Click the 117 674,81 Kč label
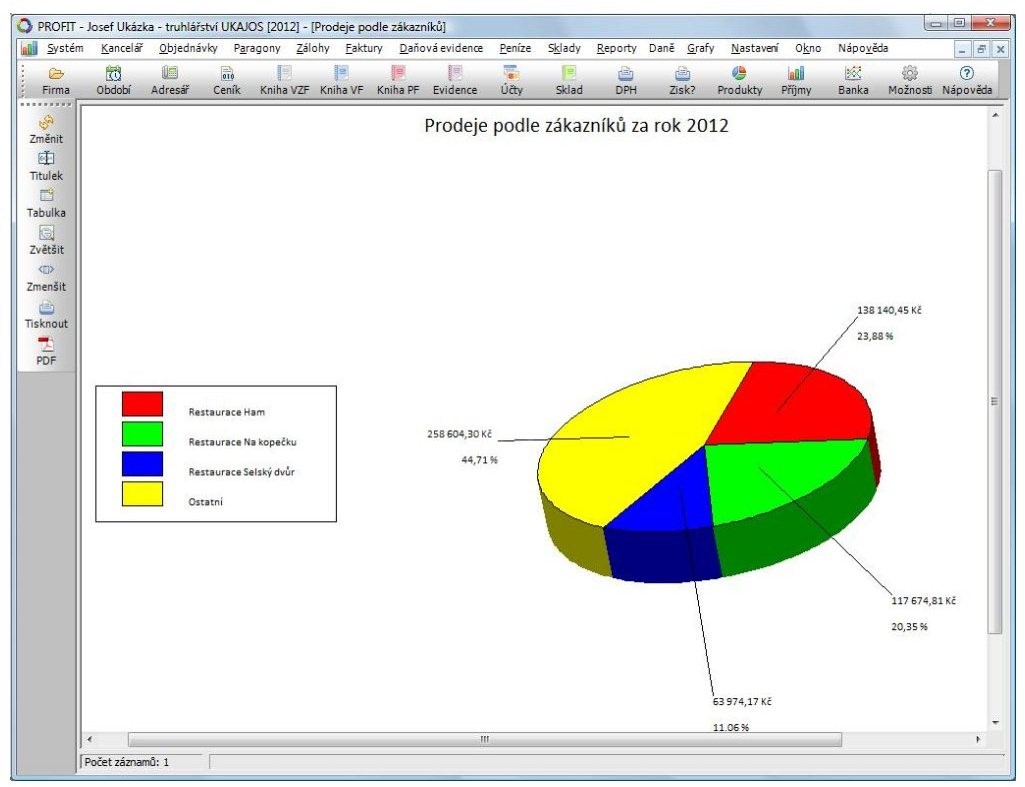1025x787 pixels. 923,600
